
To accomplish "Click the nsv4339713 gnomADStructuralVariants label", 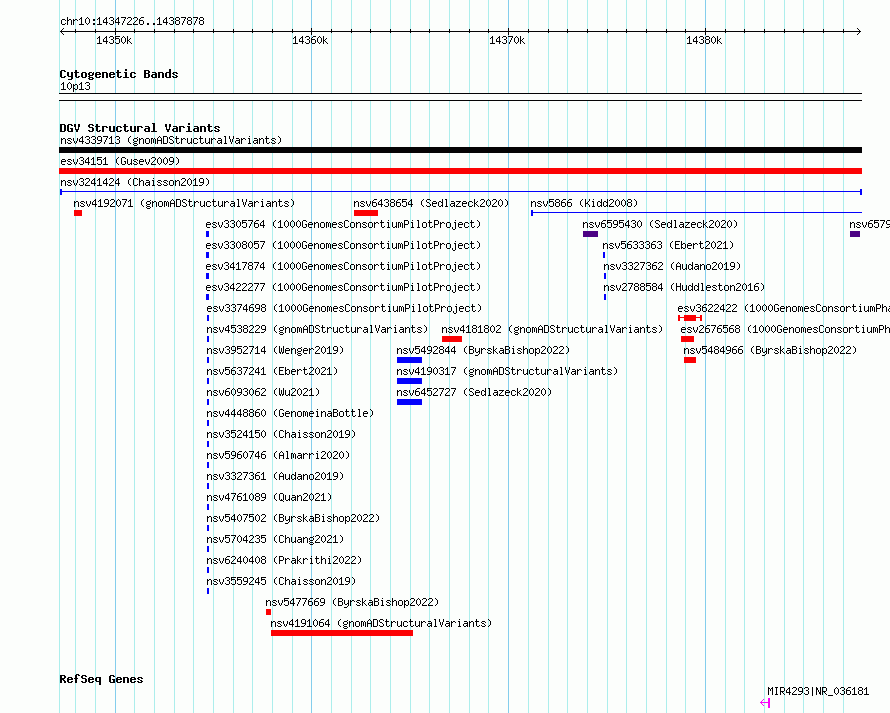I will [x=171, y=140].
